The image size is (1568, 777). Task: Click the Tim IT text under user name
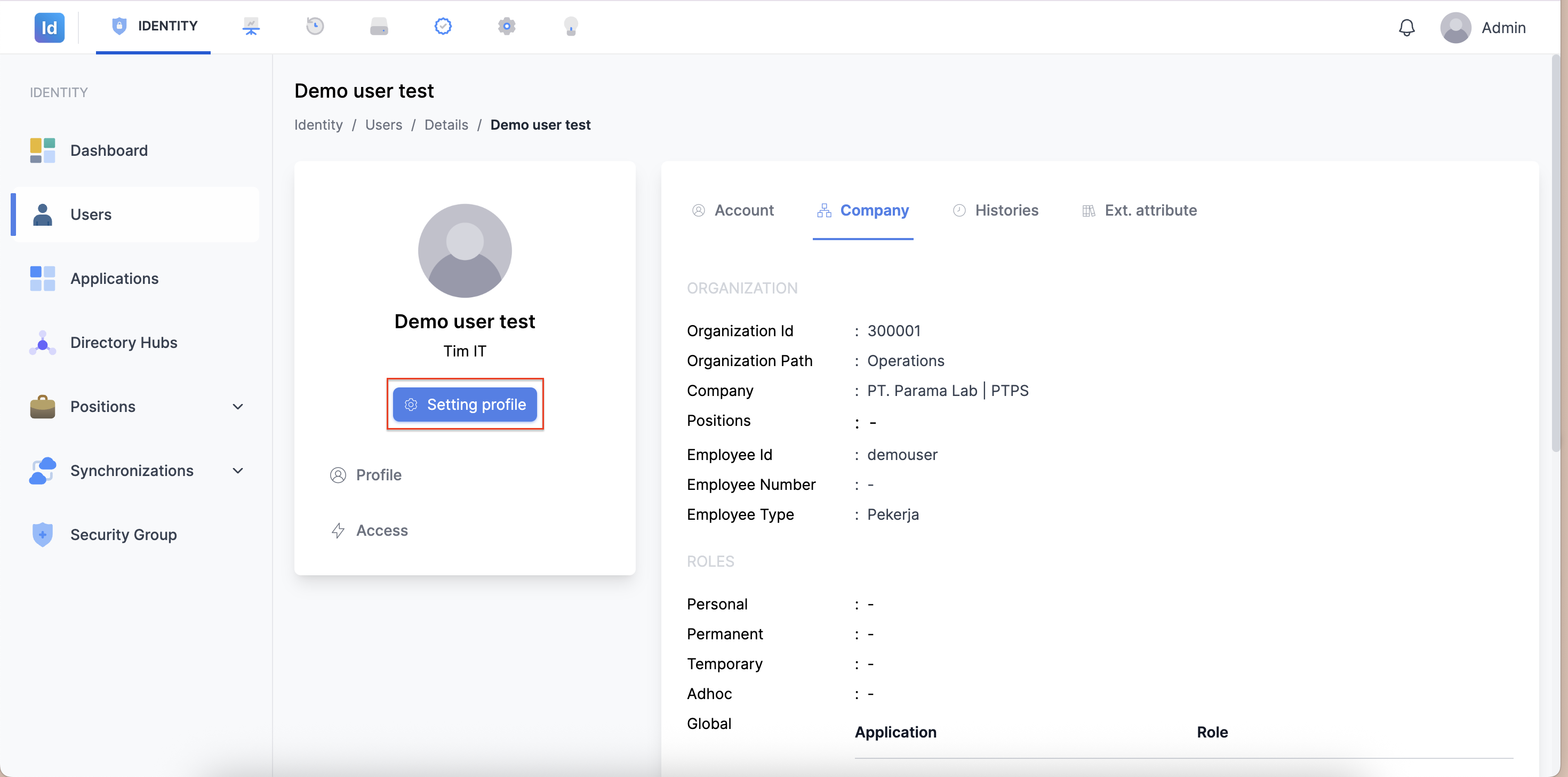click(465, 351)
